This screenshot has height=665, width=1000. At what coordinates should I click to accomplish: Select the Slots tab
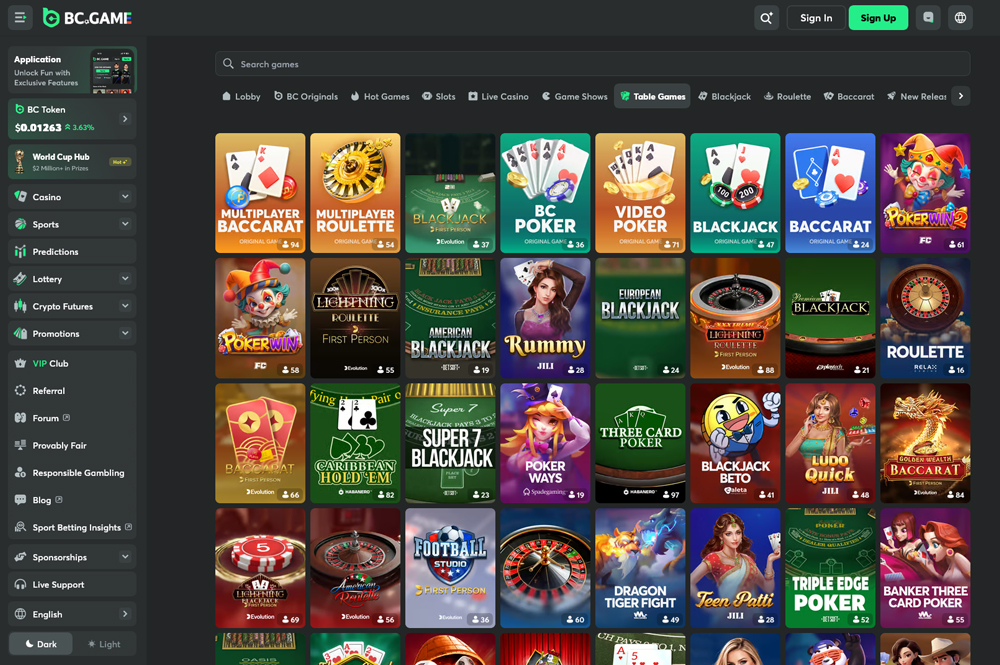coord(439,96)
